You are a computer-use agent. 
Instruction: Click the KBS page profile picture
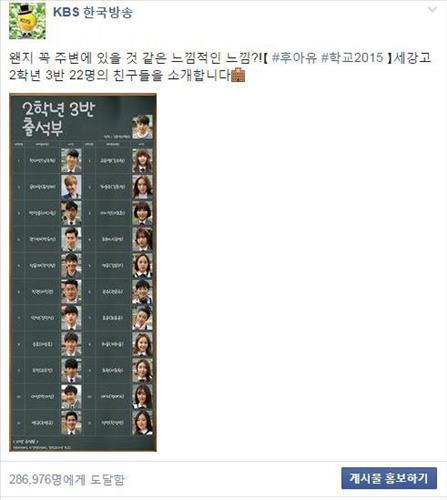click(27, 21)
